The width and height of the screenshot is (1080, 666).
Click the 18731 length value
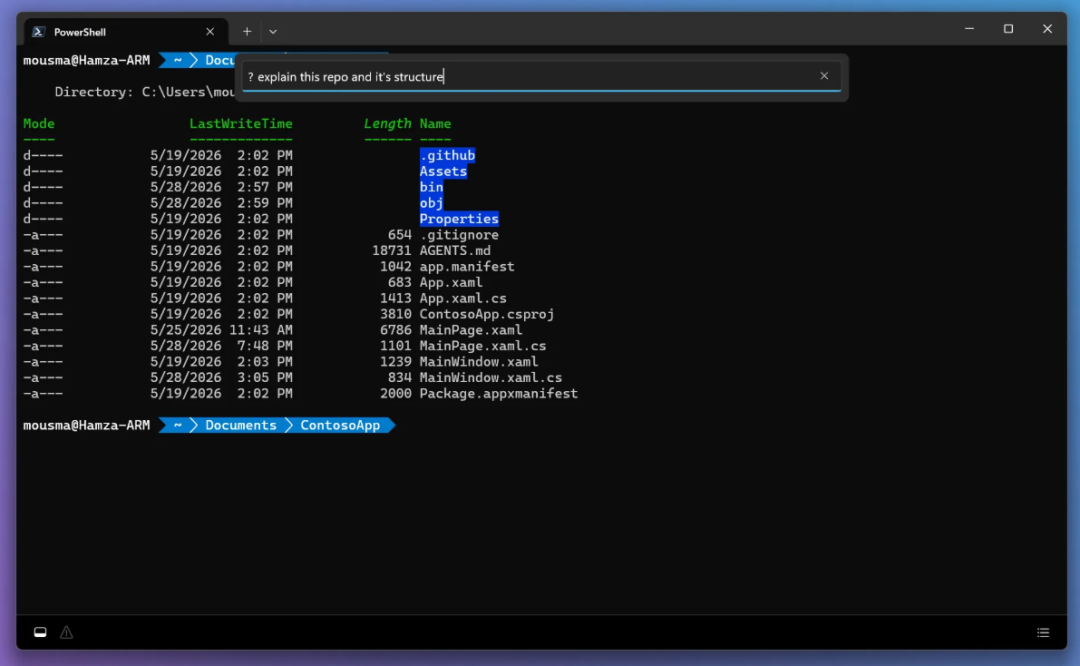391,250
